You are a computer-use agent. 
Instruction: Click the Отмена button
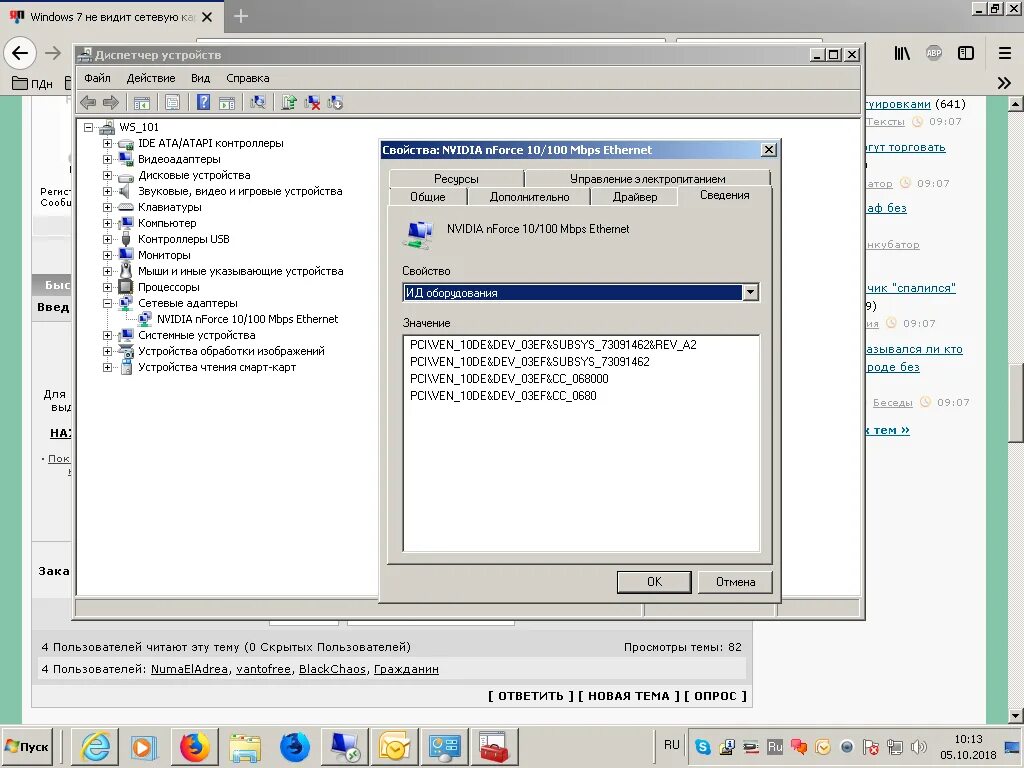click(x=735, y=581)
